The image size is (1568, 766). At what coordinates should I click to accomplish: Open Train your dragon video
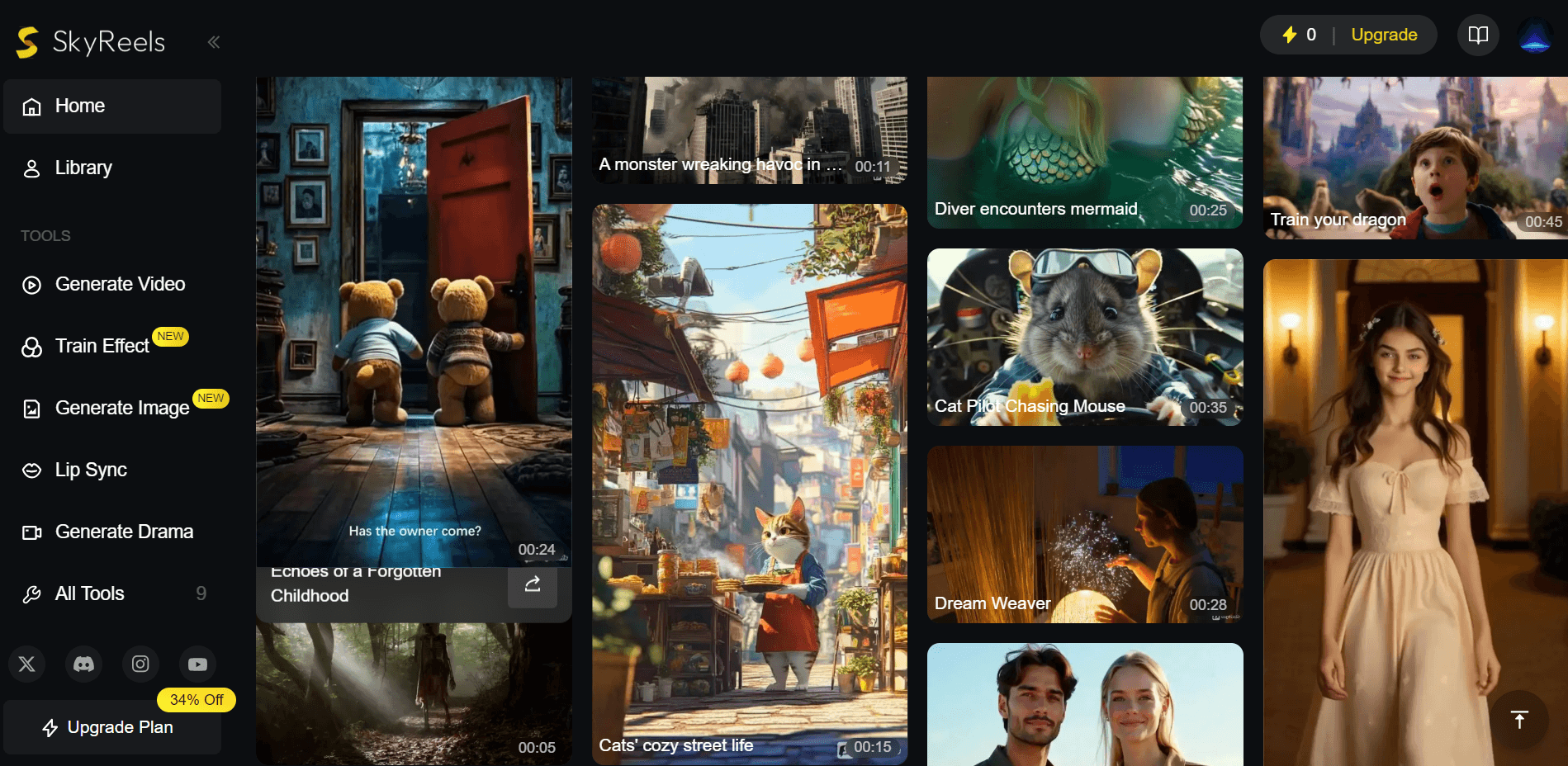click(x=1415, y=158)
